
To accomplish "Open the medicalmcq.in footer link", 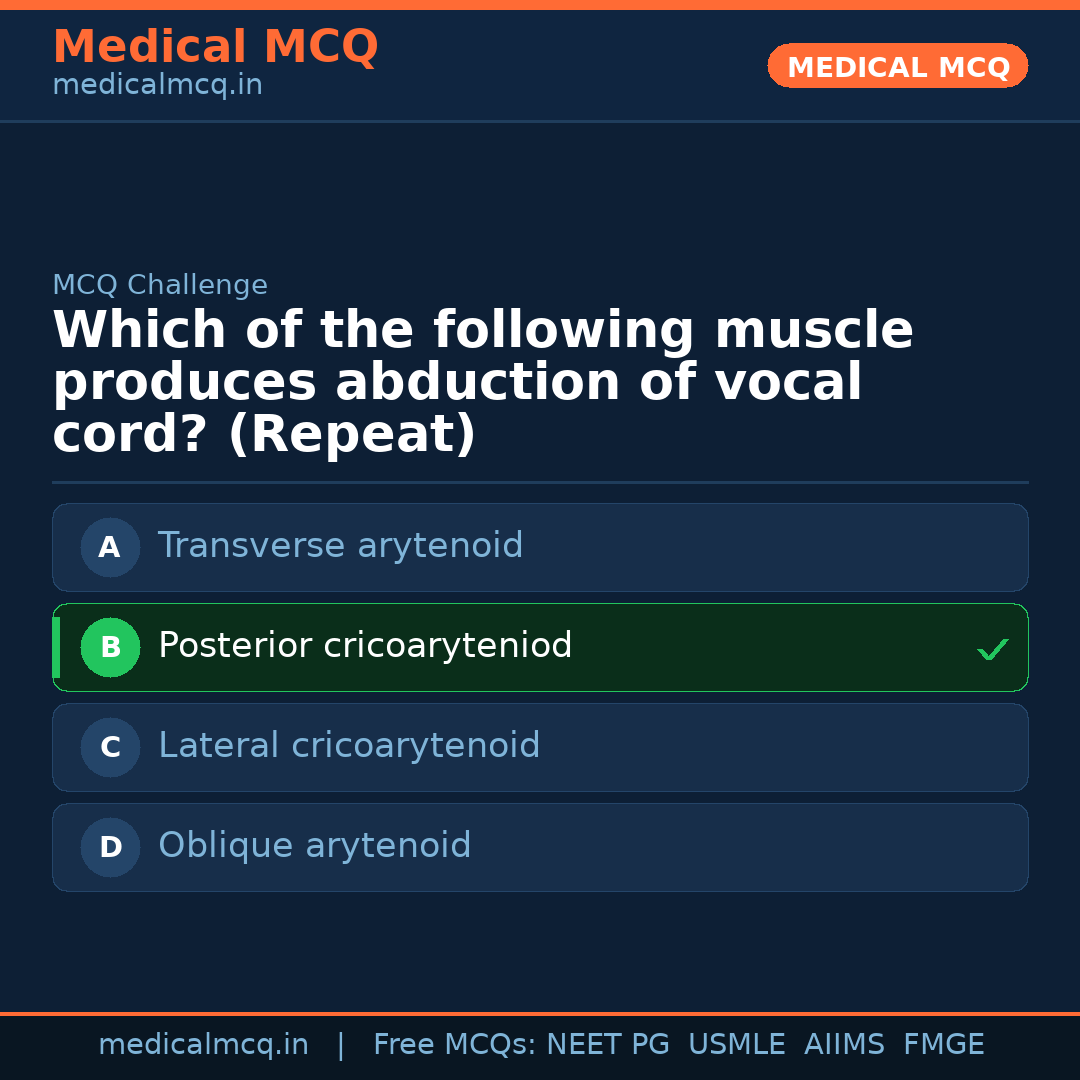I will click(204, 1044).
